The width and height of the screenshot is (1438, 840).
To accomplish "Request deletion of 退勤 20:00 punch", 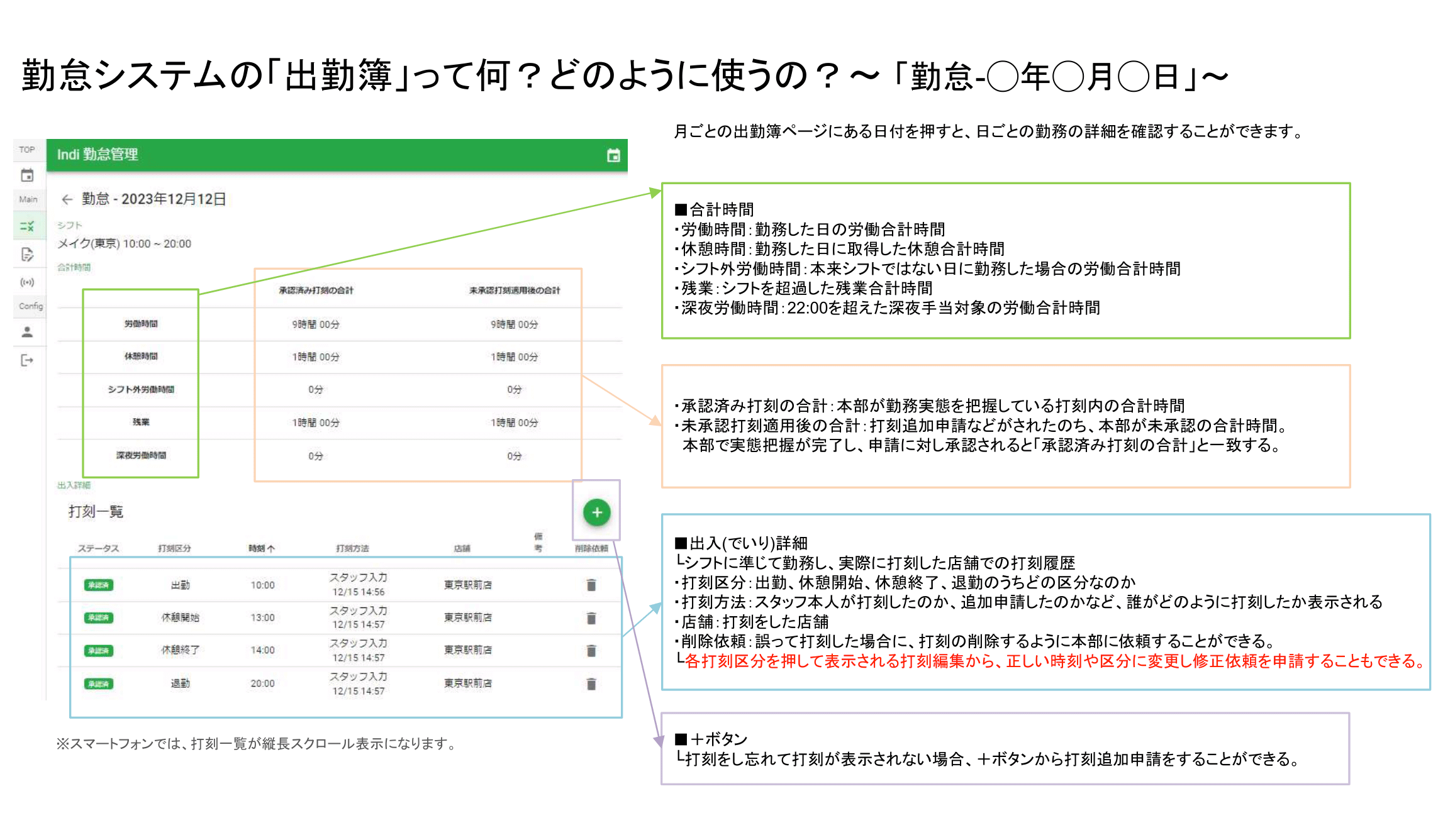I will [591, 684].
